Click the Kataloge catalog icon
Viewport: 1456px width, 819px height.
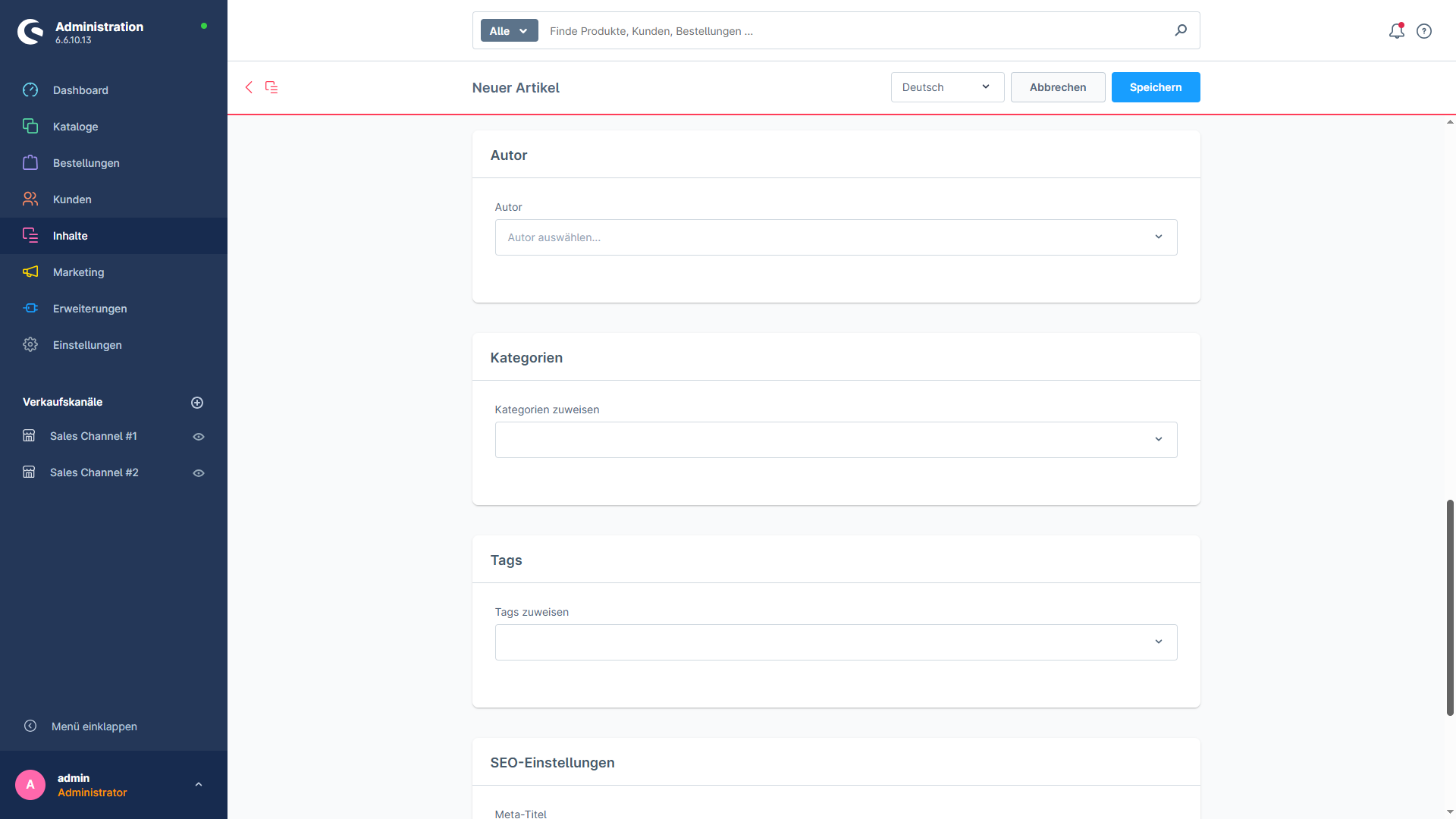(x=30, y=127)
